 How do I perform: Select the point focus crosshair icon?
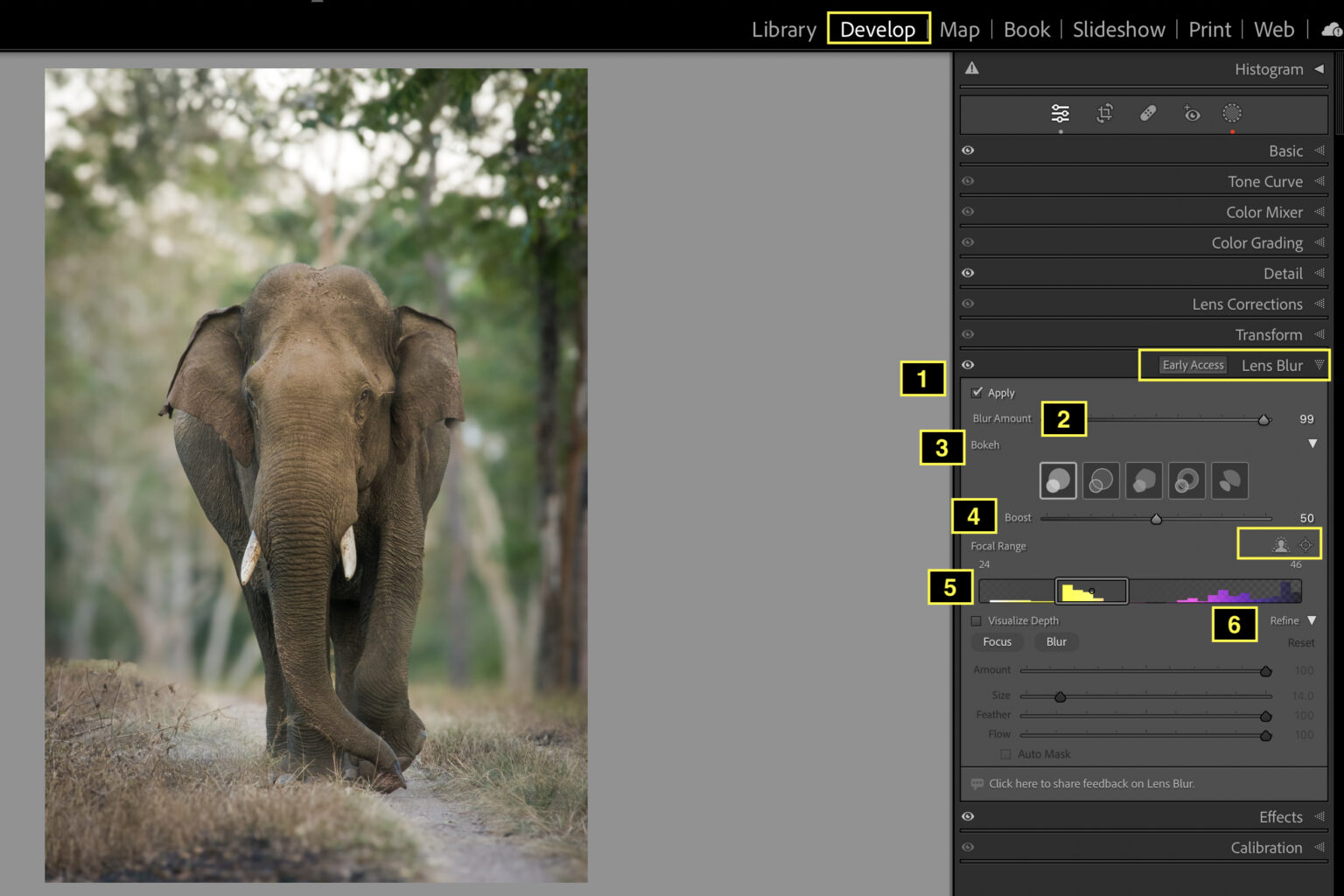(x=1305, y=544)
